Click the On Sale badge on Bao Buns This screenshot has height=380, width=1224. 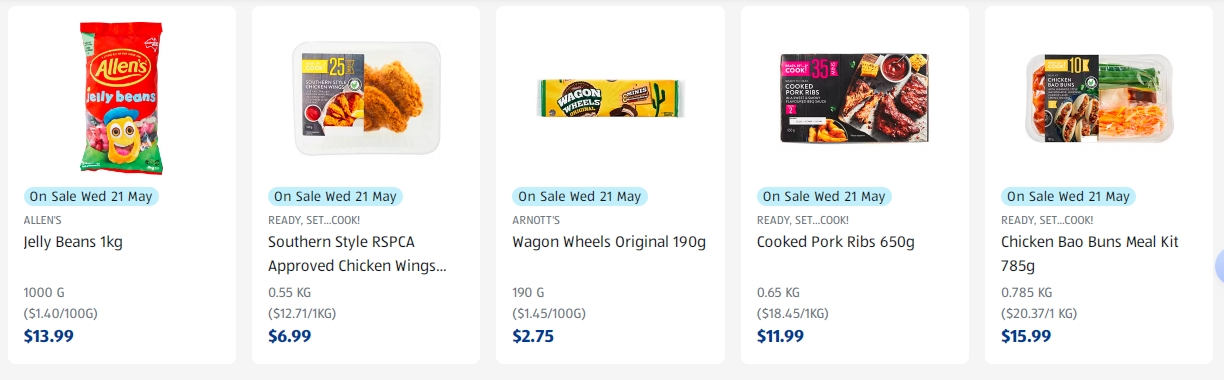point(1069,196)
